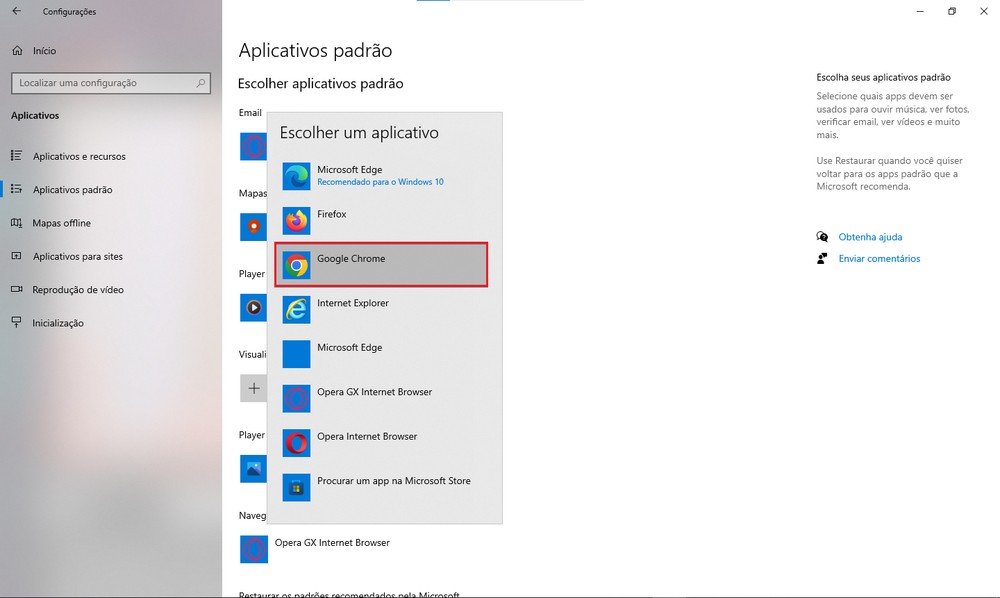Select Aplicativos padrão in sidebar
The width and height of the screenshot is (1000, 598).
(x=72, y=189)
